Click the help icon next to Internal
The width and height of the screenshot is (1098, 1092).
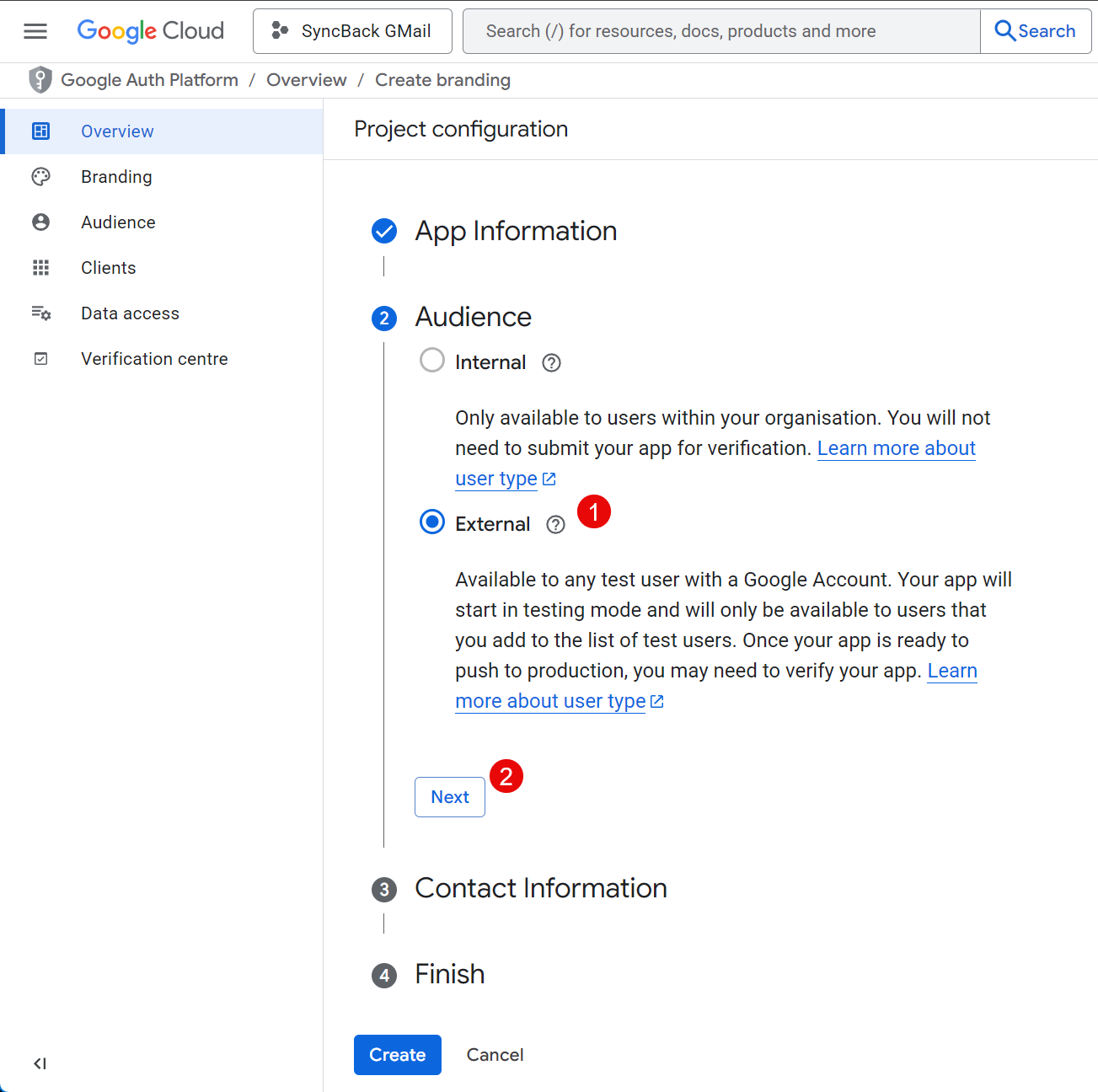551,363
